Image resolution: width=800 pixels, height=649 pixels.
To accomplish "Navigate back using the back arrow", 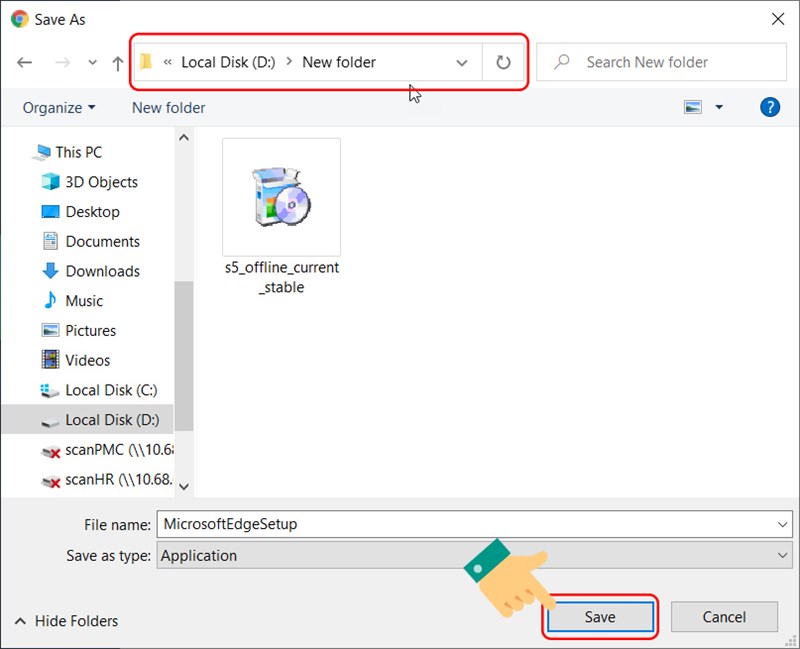I will pos(24,62).
